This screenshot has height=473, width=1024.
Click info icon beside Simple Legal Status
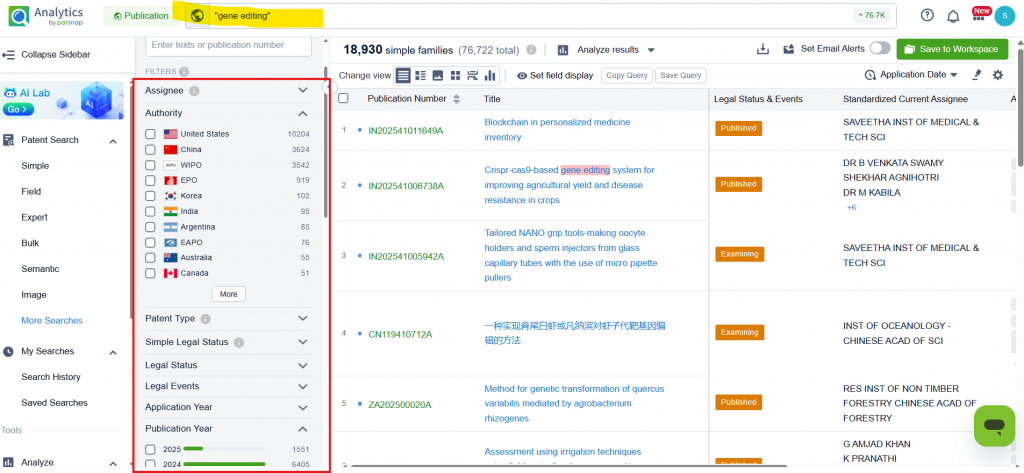[239, 342]
